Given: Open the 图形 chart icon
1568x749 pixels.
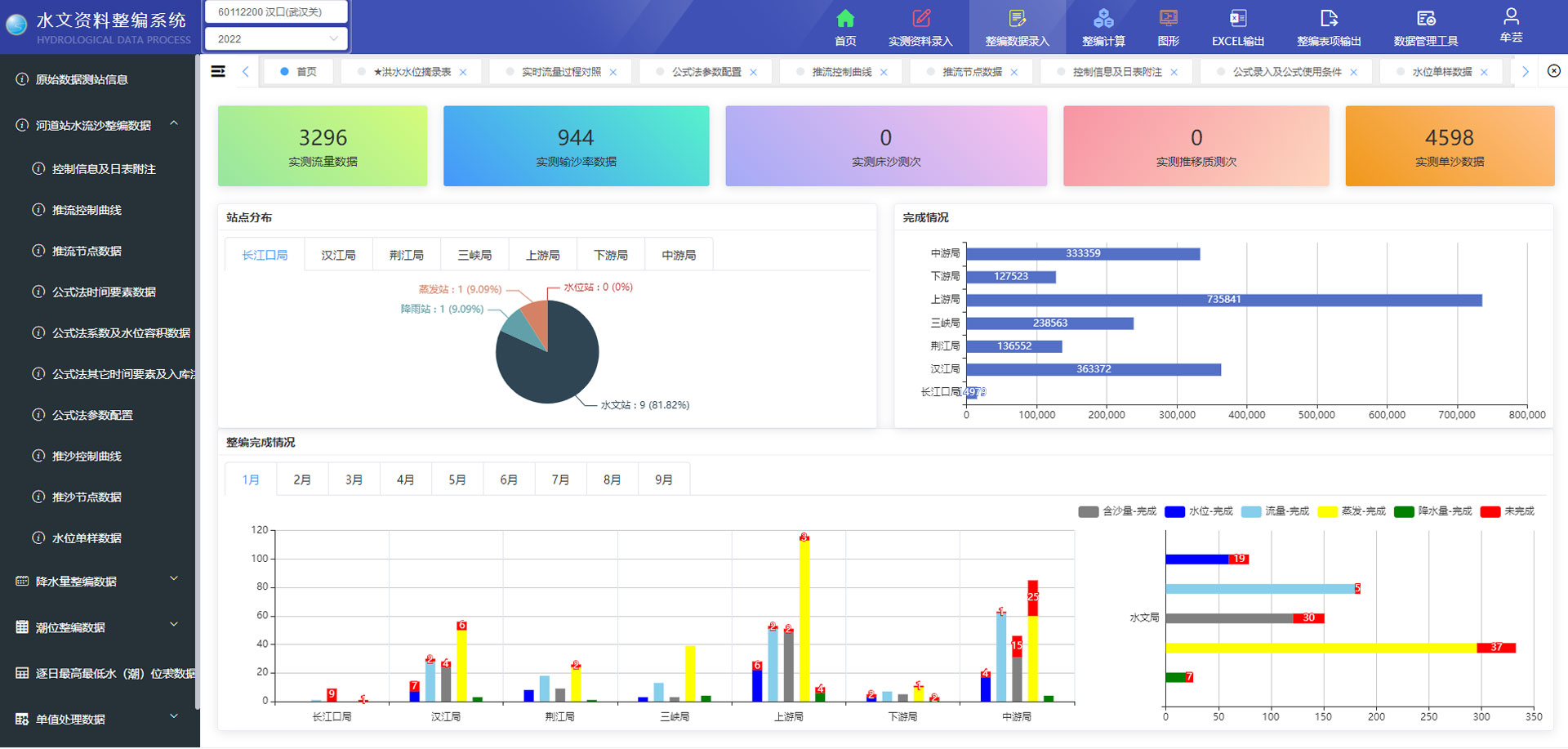Looking at the screenshot, I should point(1168,18).
